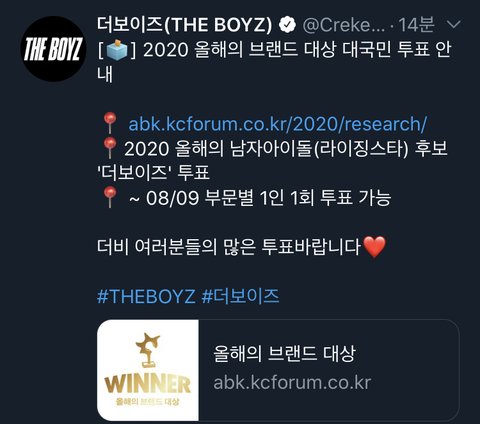Click the tweet text 더비 여러분들의 많은 투표바랍니다
This screenshot has height=424, width=480.
point(229,247)
